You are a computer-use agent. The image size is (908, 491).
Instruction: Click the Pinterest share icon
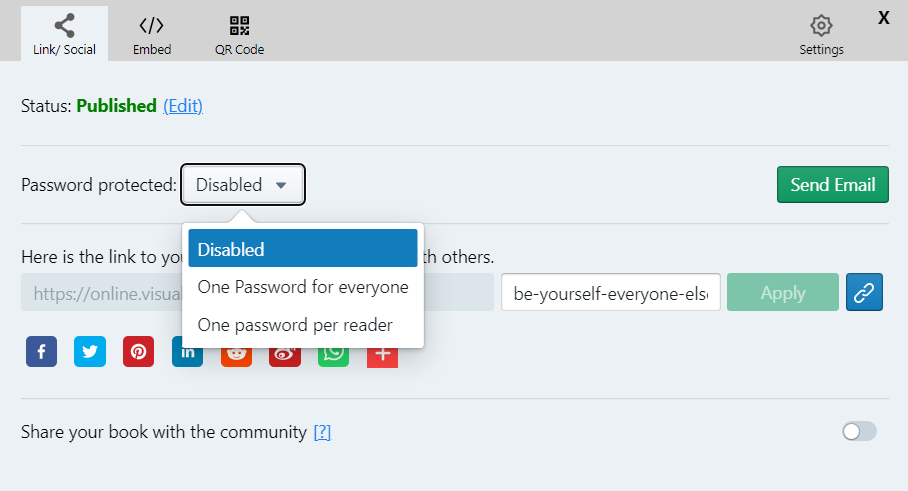pyautogui.click(x=138, y=352)
